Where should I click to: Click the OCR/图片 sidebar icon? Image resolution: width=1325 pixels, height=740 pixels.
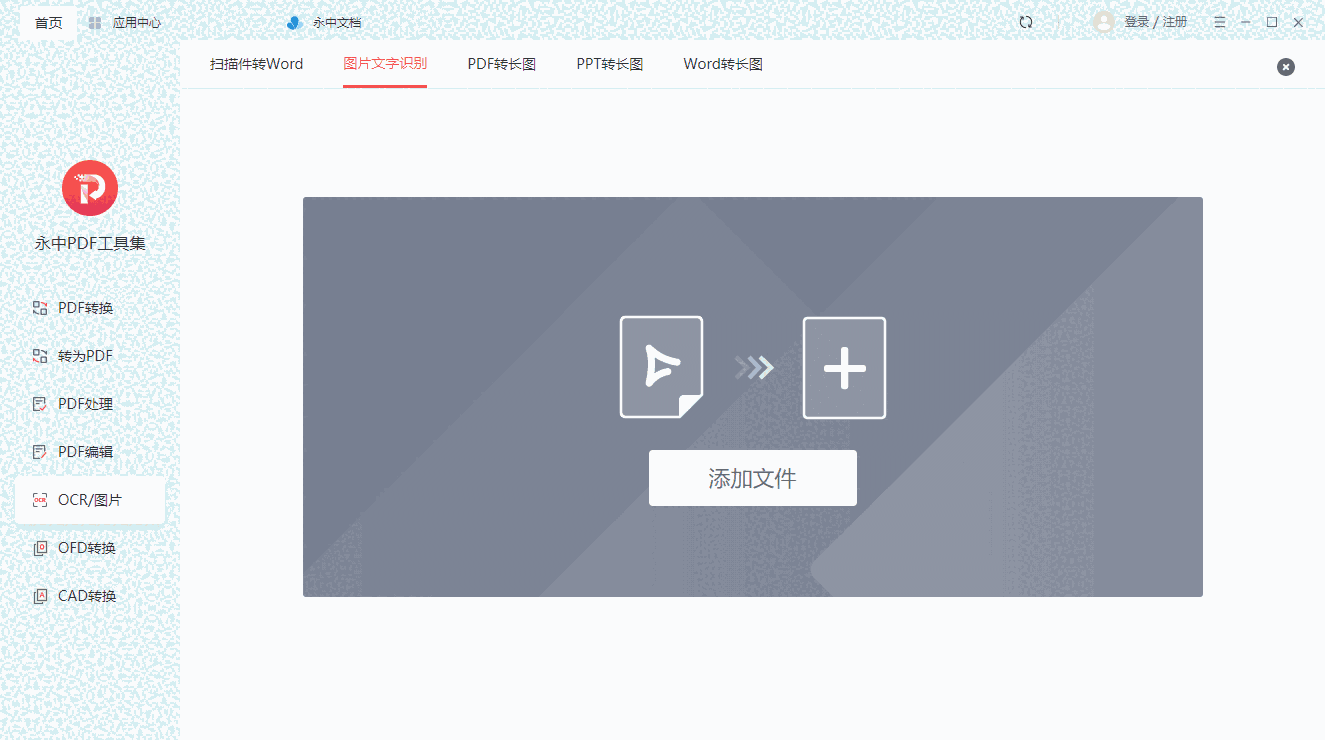[x=40, y=499]
